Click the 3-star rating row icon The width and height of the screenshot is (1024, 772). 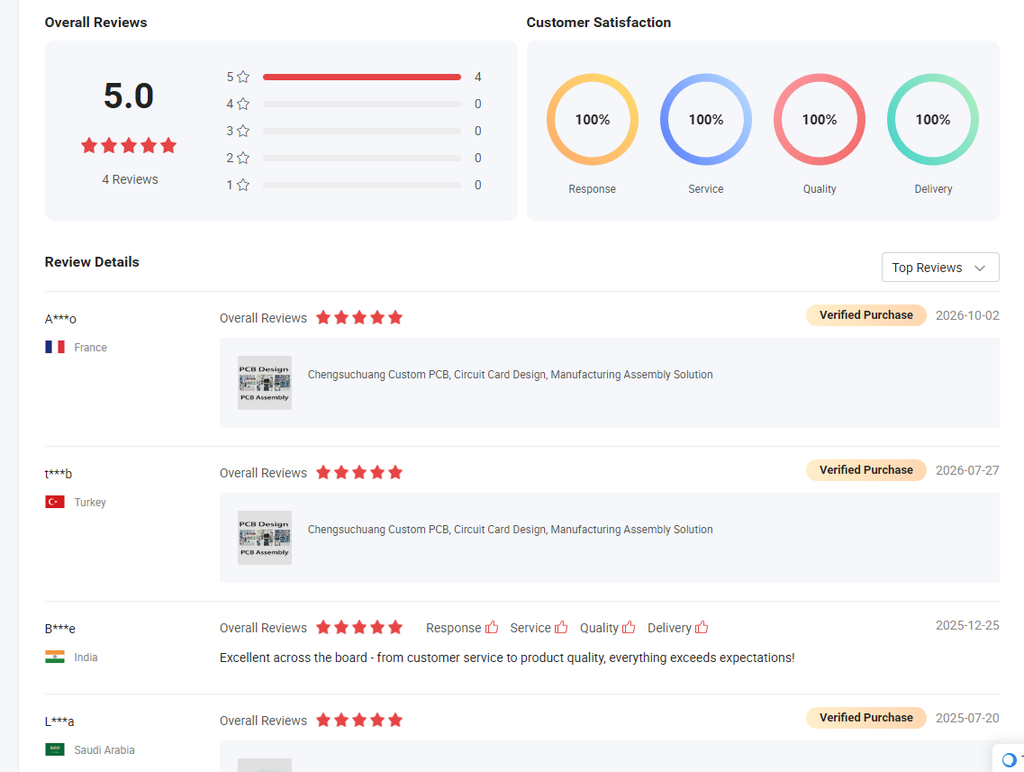243,131
